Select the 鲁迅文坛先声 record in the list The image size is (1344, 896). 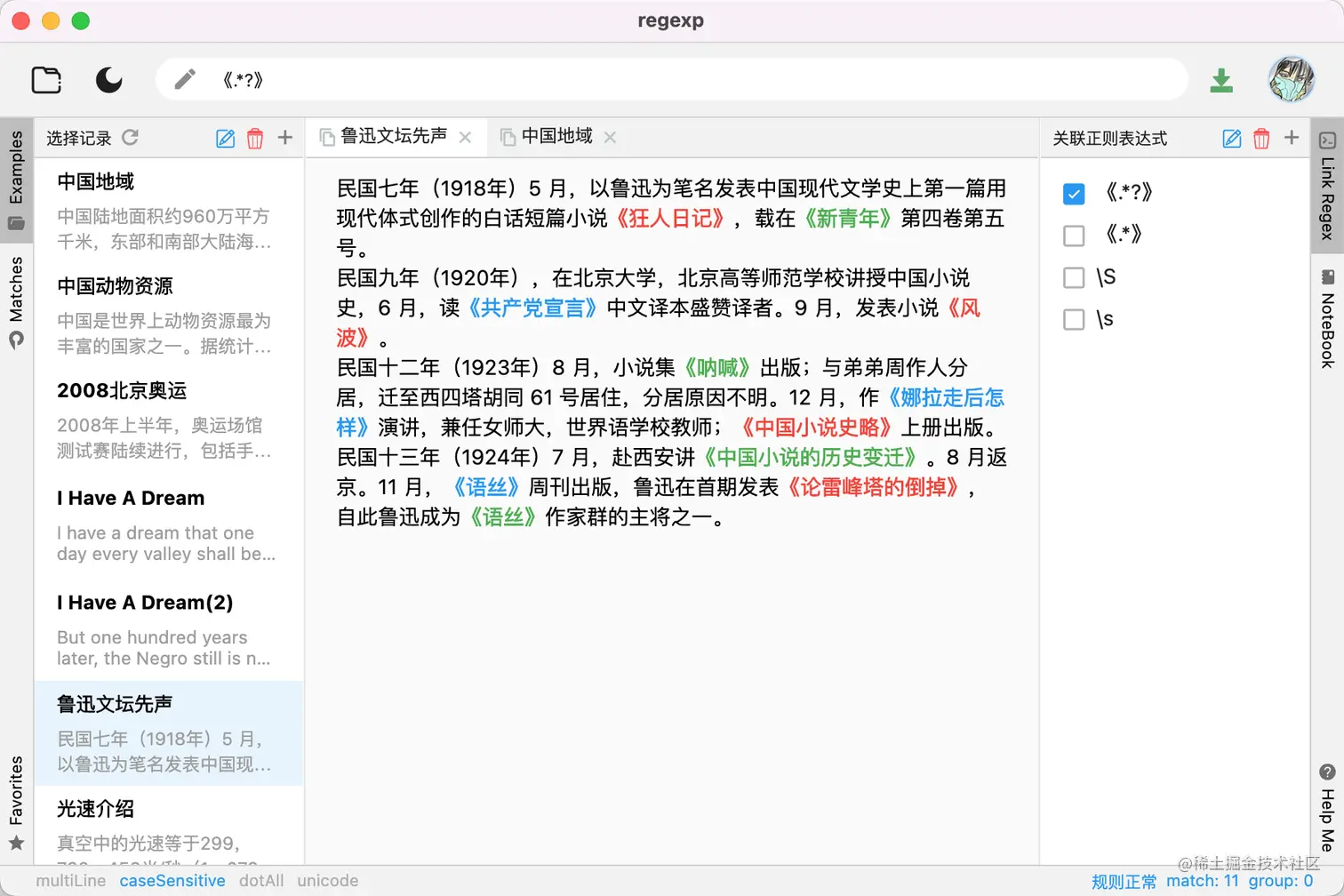point(169,733)
